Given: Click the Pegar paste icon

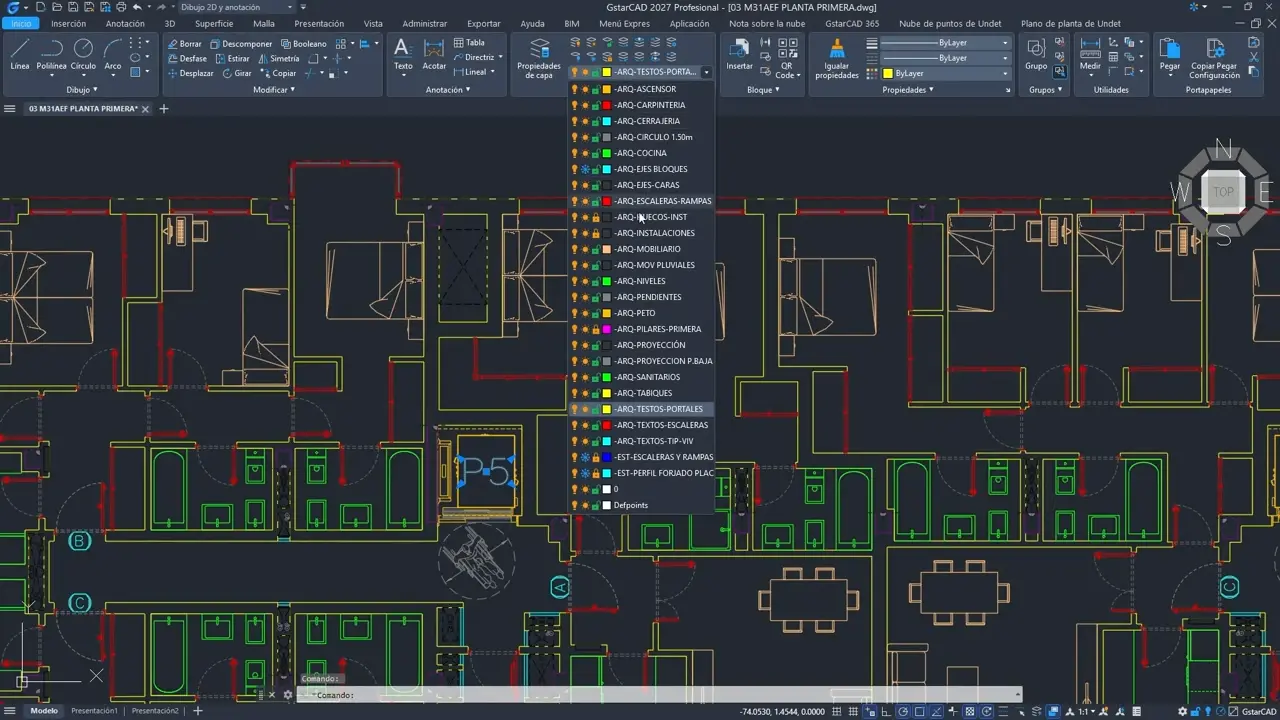Looking at the screenshot, I should pos(1170,54).
